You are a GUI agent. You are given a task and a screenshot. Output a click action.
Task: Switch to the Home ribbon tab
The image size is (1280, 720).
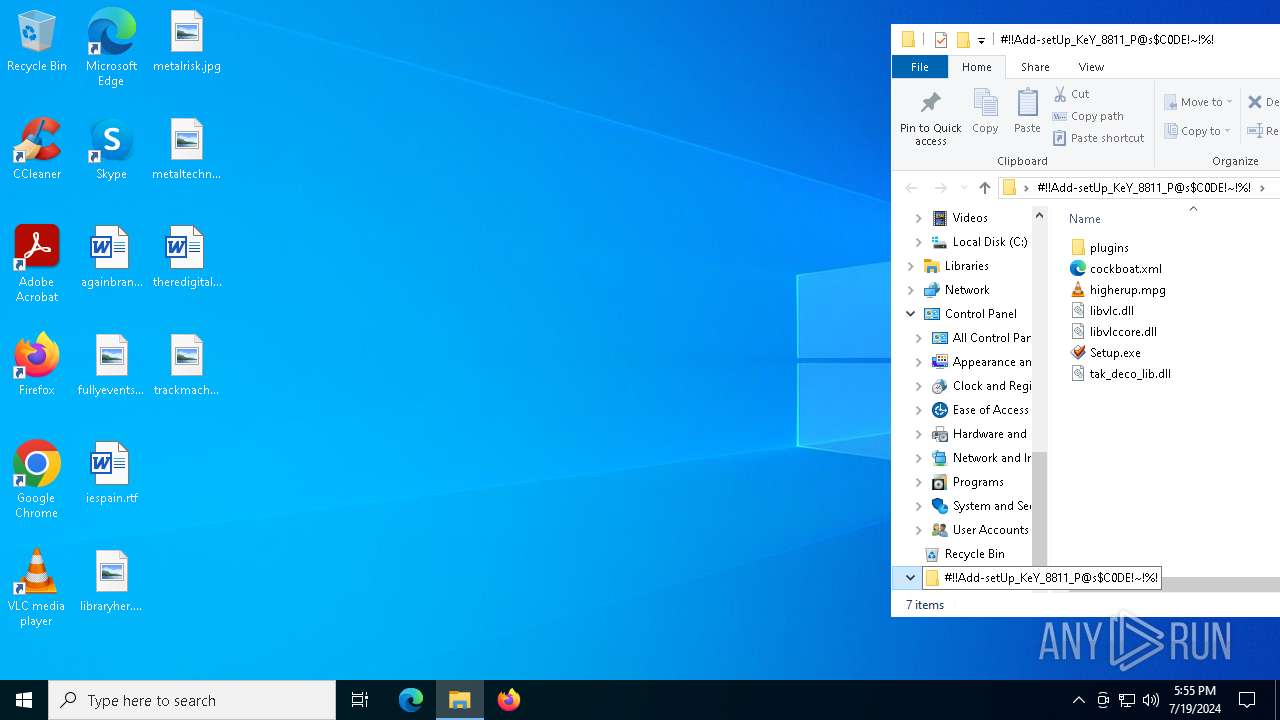976,67
